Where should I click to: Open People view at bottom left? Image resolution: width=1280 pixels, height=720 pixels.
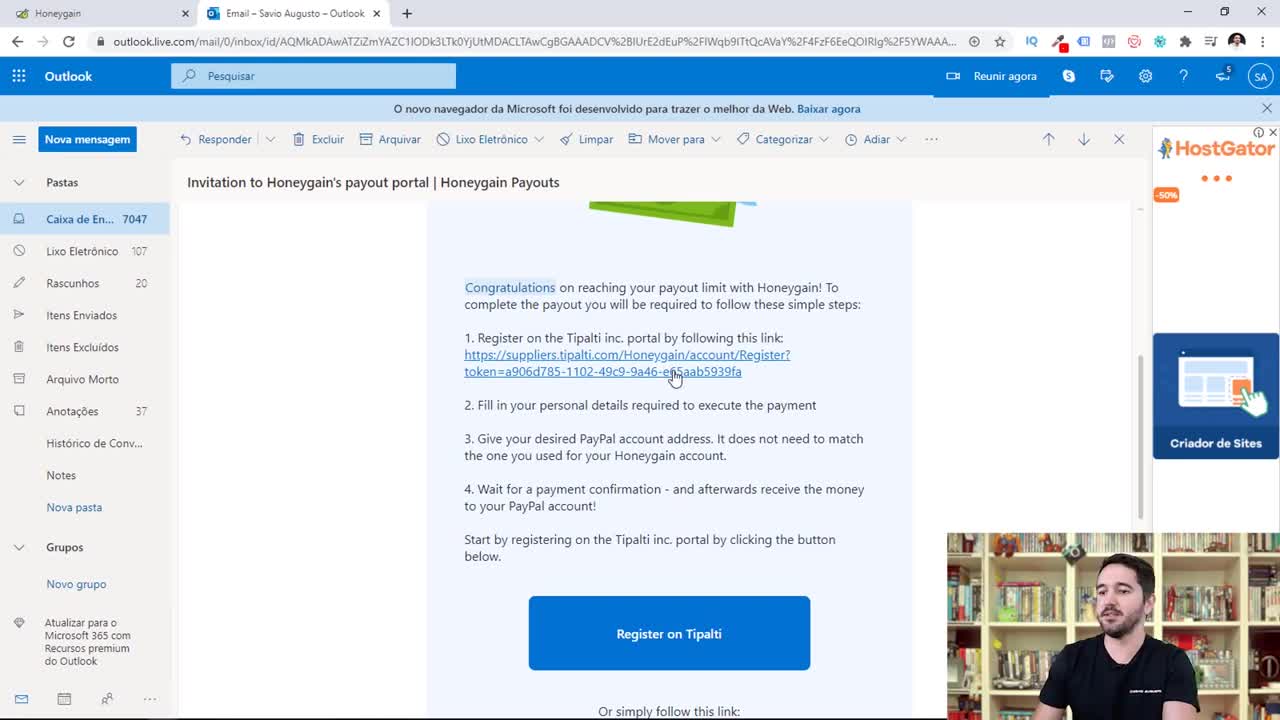[x=107, y=699]
